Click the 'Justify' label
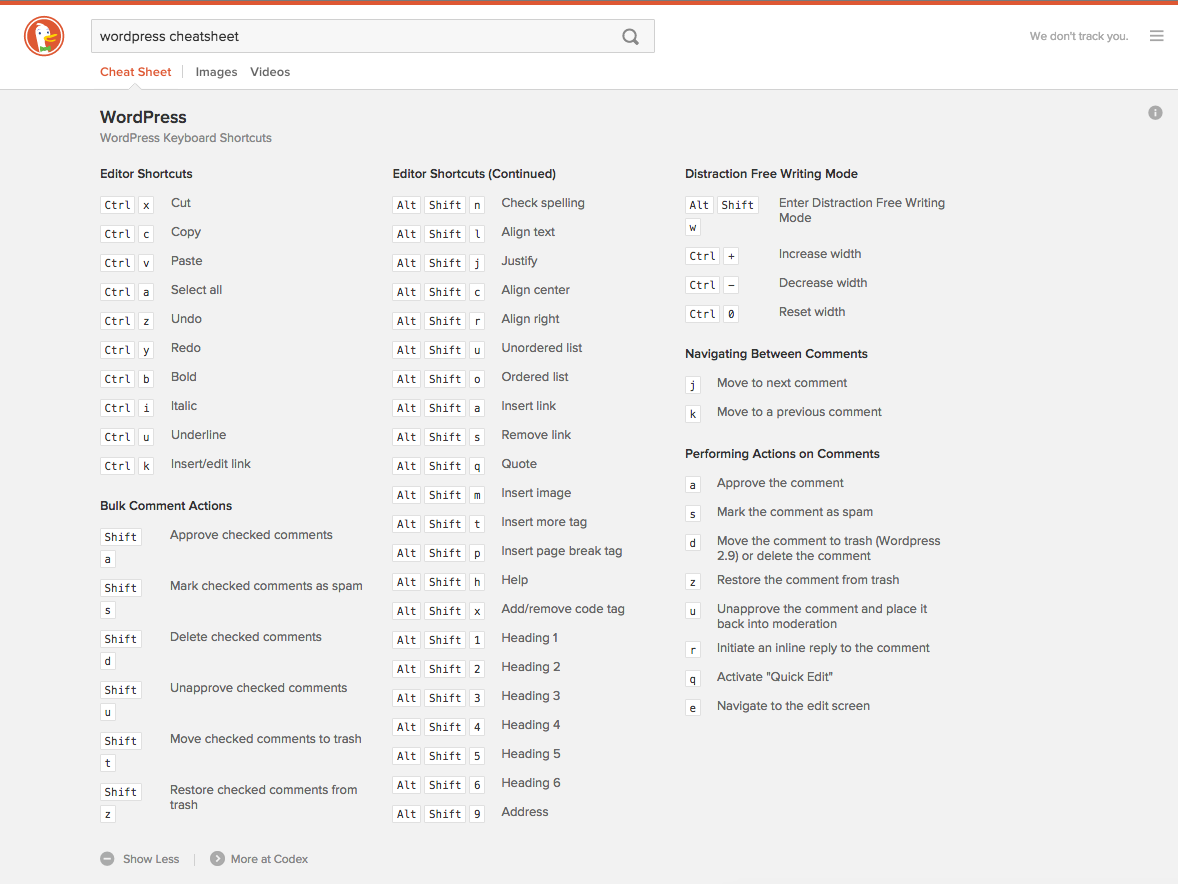The image size is (1178, 884). (x=519, y=261)
